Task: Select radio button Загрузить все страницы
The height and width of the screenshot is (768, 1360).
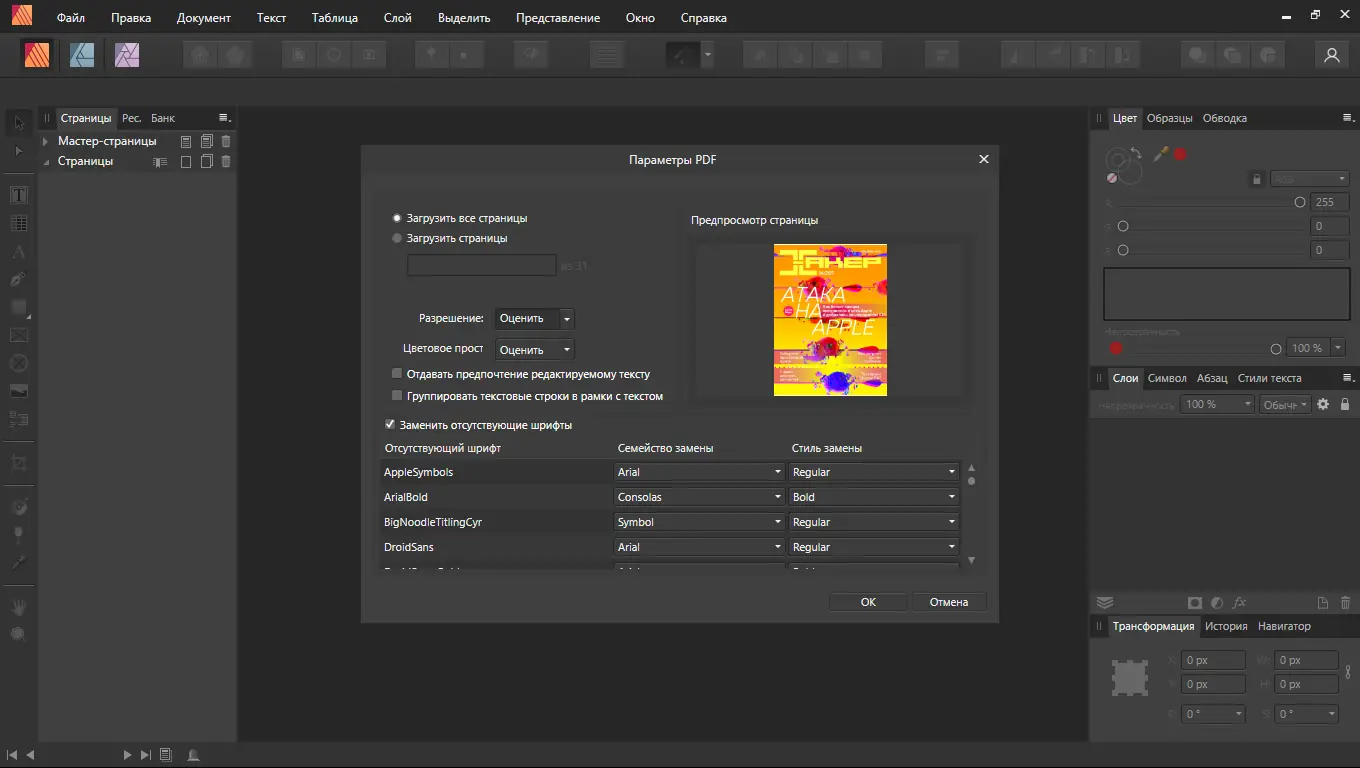Action: (397, 217)
